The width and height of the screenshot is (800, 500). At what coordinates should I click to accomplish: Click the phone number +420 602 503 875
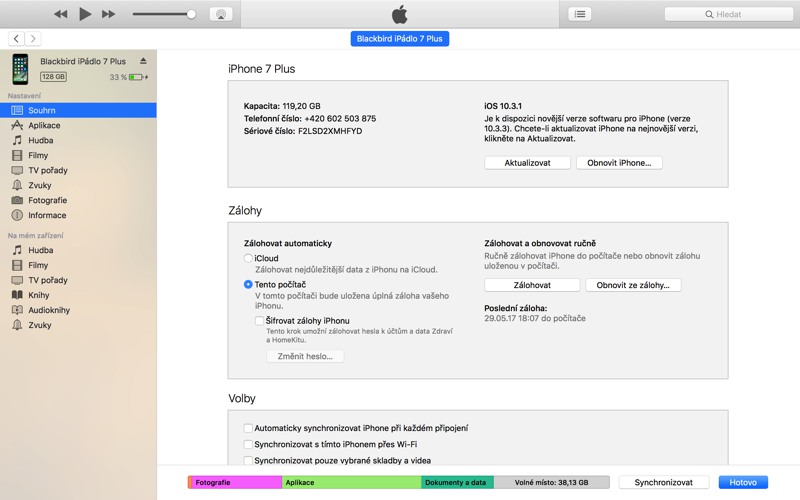(x=340, y=118)
